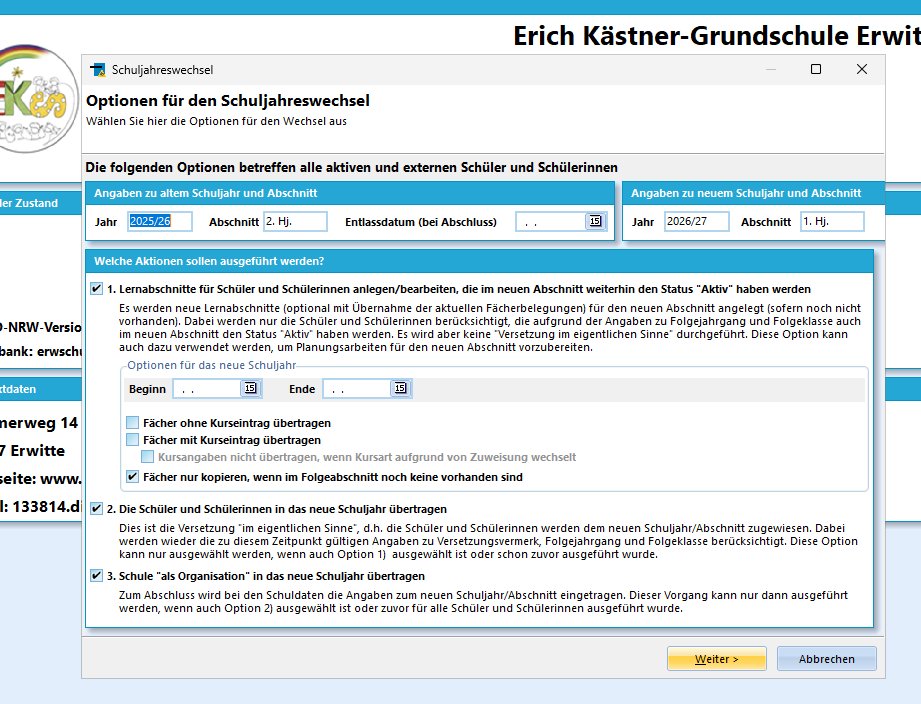Image resolution: width=921 pixels, height=704 pixels.
Task: Click text 'Wählen Sie hier die Optionen'
Action: point(216,121)
